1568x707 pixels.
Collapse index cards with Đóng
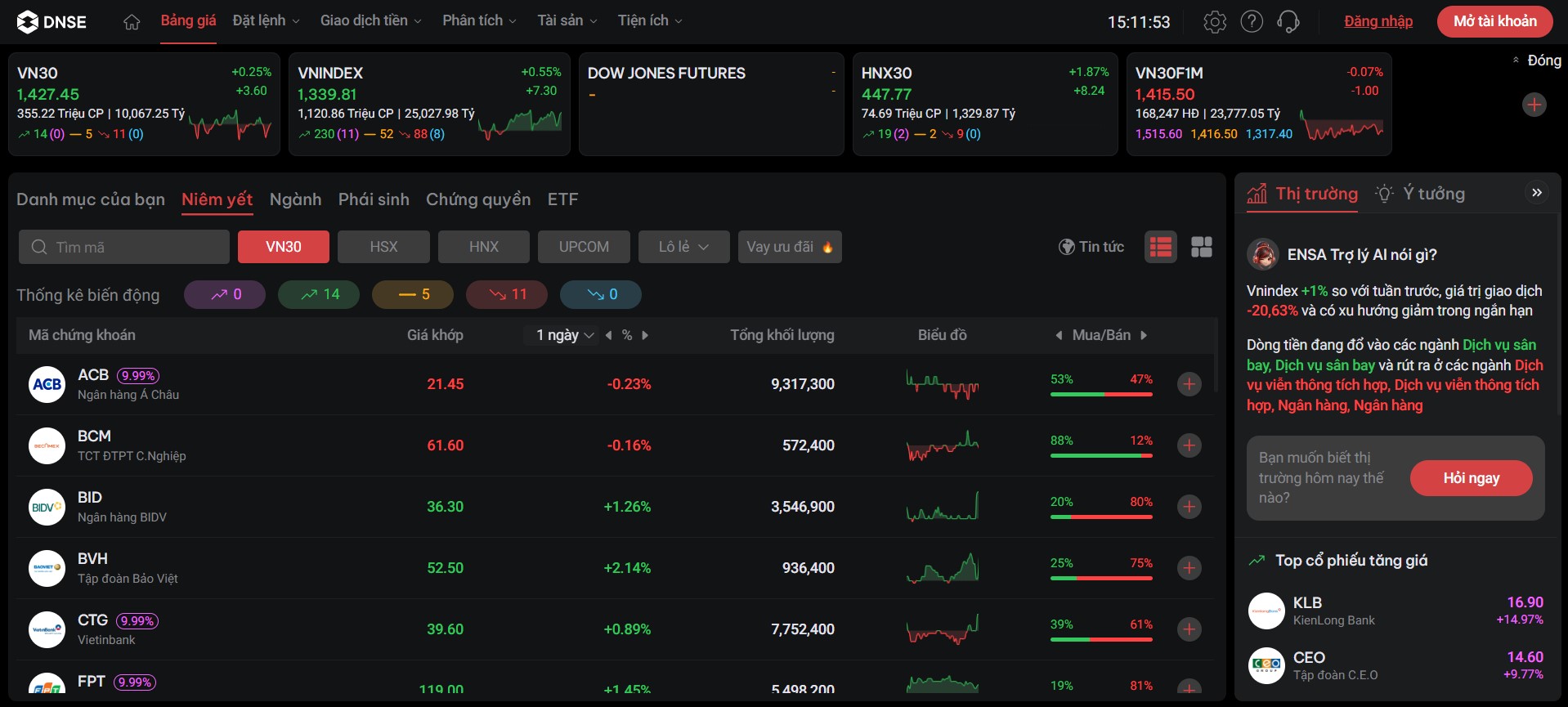pyautogui.click(x=1536, y=60)
